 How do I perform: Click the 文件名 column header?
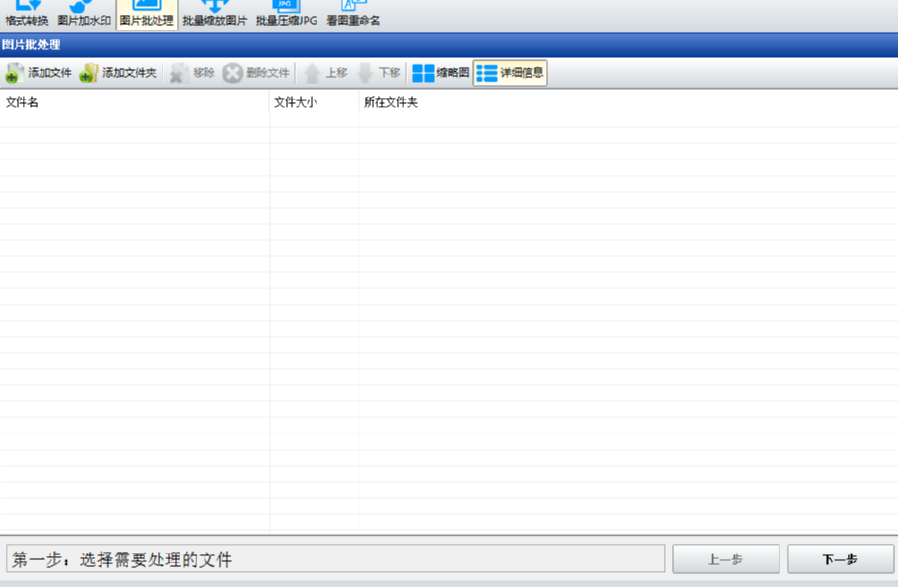click(x=22, y=102)
